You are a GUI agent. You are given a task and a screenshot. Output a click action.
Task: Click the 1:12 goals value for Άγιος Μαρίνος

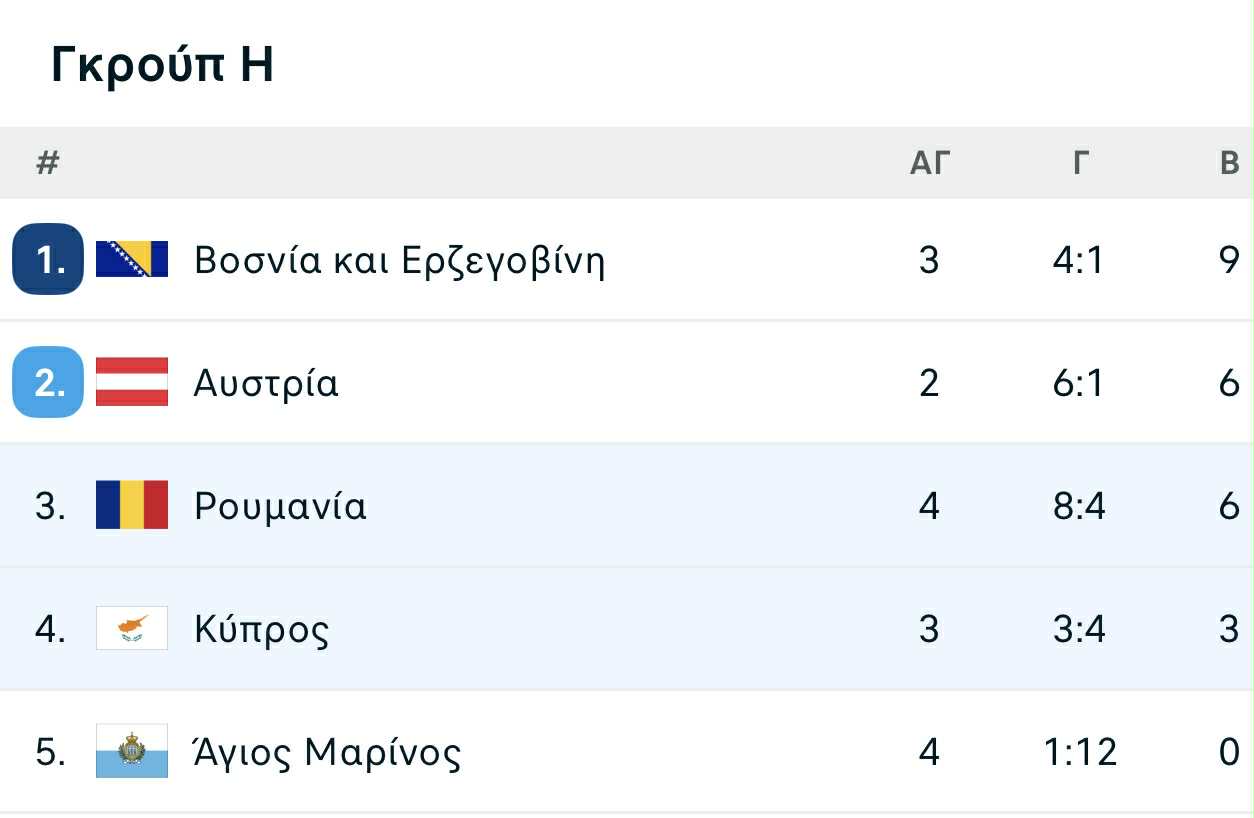1080,752
